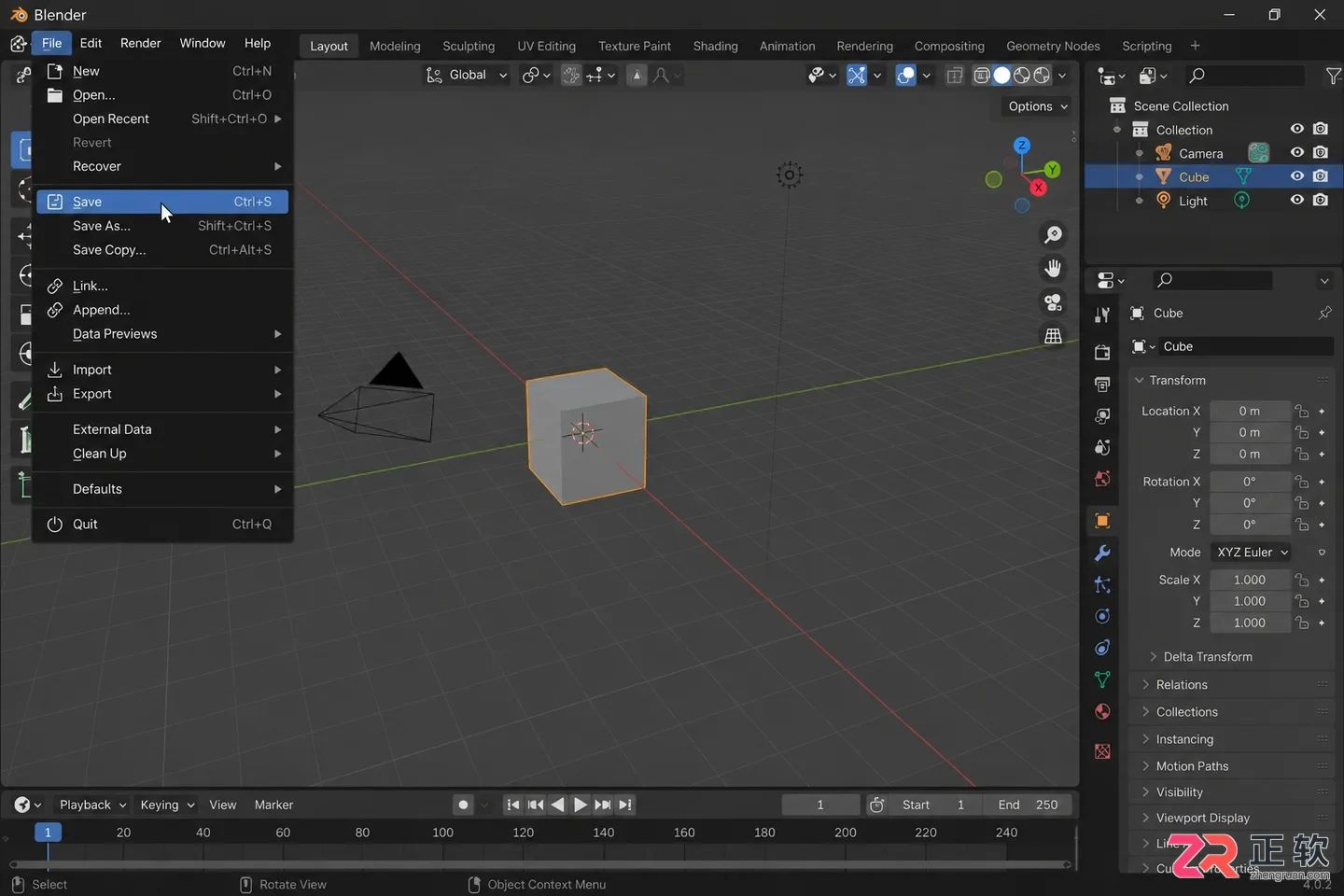Click the End frame 250 field

click(x=1028, y=805)
